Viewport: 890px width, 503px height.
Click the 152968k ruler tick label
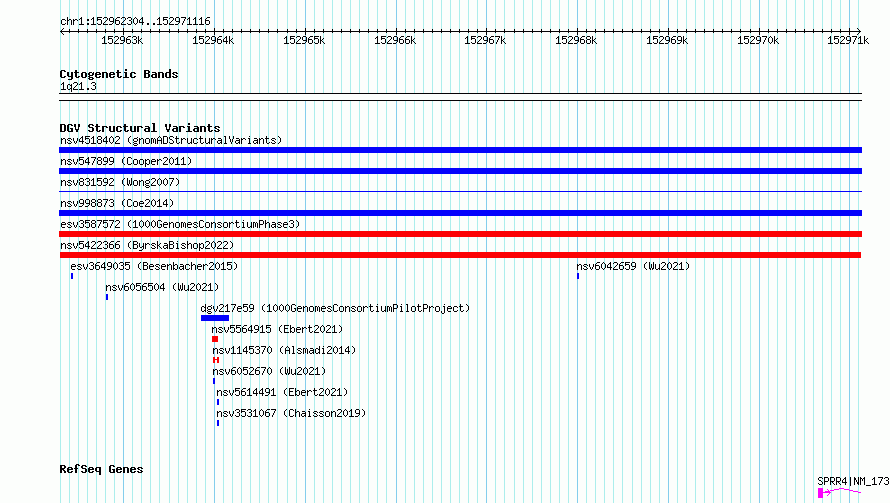(x=576, y=40)
